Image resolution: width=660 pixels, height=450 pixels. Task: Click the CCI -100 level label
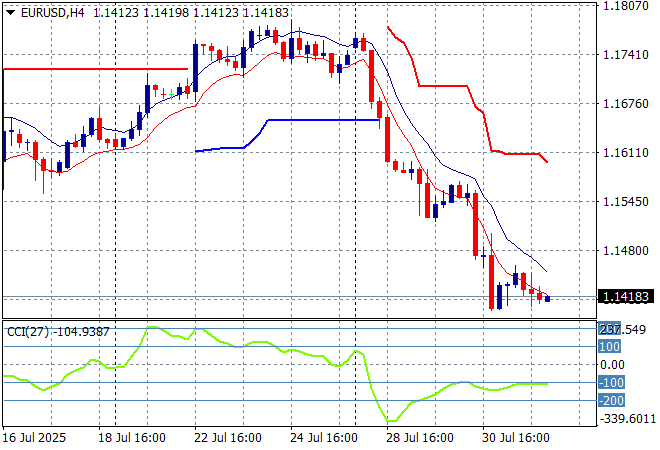[612, 382]
